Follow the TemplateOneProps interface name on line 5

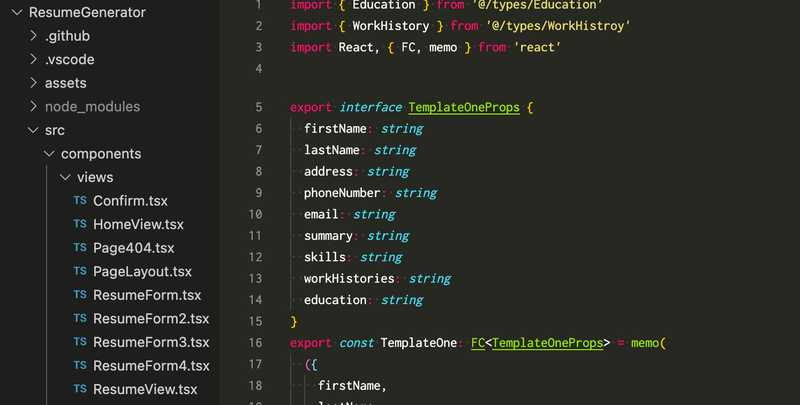(464, 107)
